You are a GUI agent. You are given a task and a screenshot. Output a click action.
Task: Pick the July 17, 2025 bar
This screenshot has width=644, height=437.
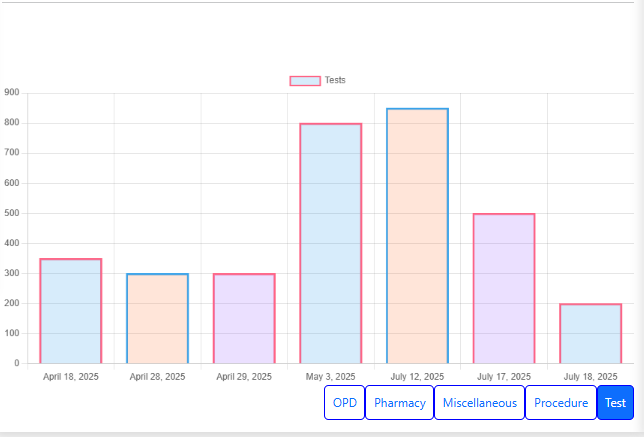tap(504, 288)
